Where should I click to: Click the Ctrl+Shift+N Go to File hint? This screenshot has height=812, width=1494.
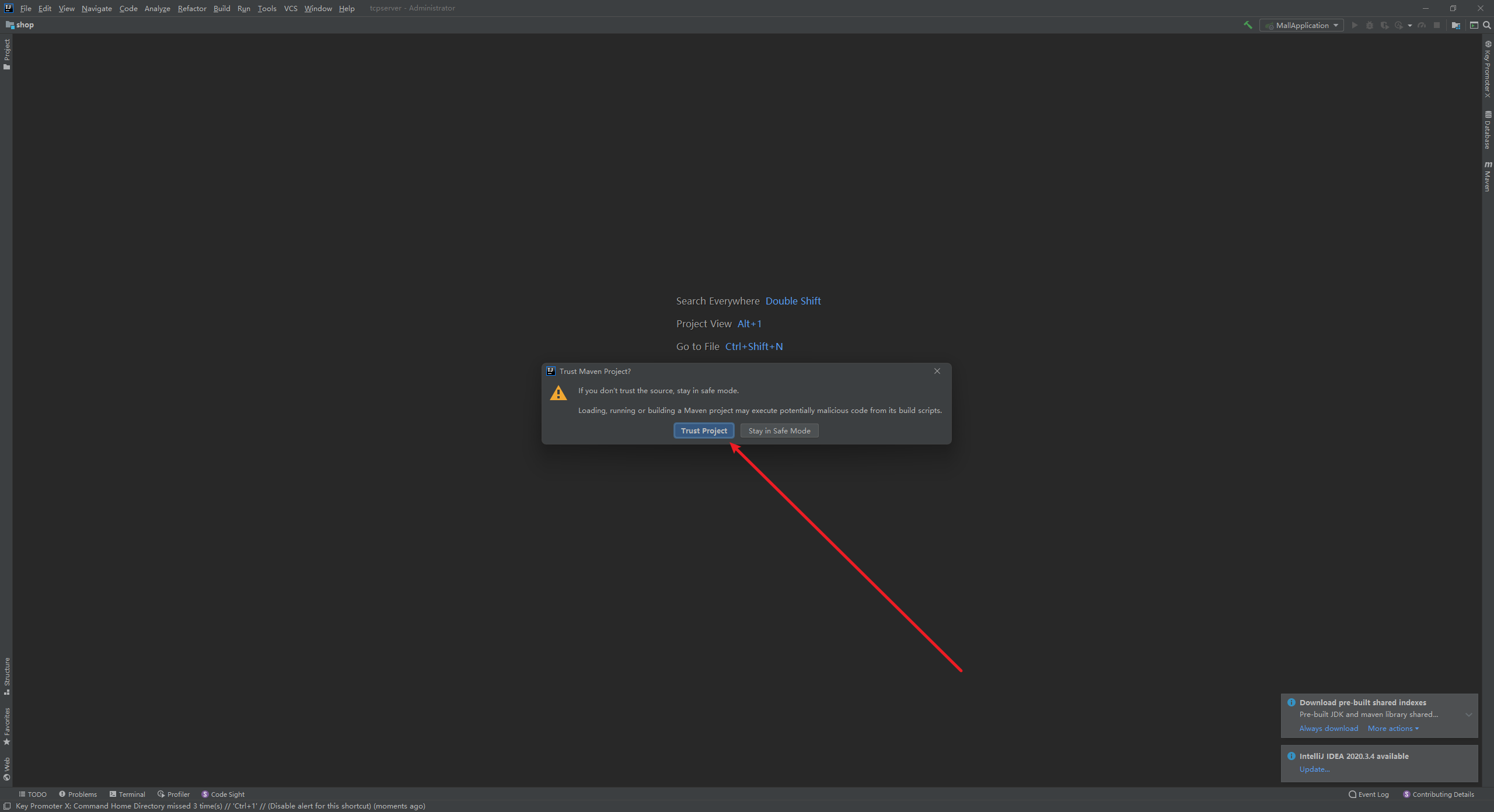754,346
